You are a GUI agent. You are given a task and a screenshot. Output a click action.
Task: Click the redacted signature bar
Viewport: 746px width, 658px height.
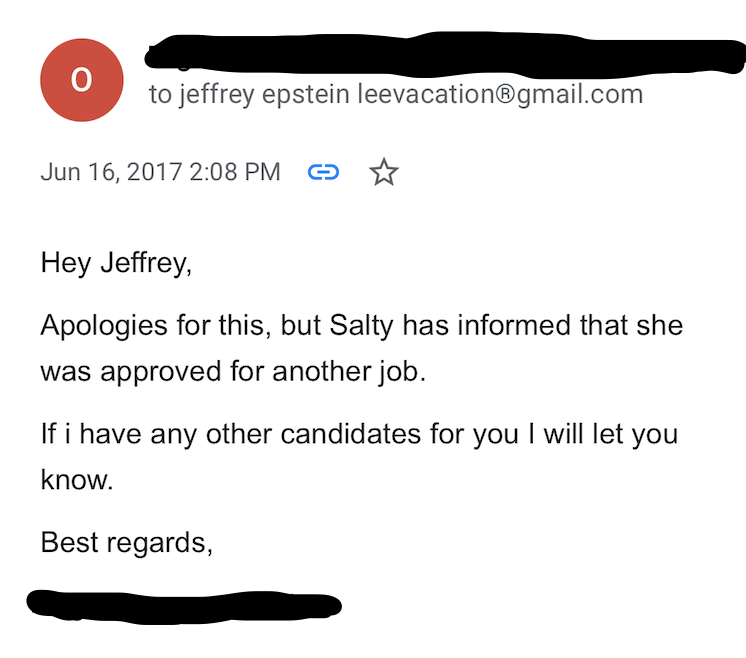coord(185,605)
